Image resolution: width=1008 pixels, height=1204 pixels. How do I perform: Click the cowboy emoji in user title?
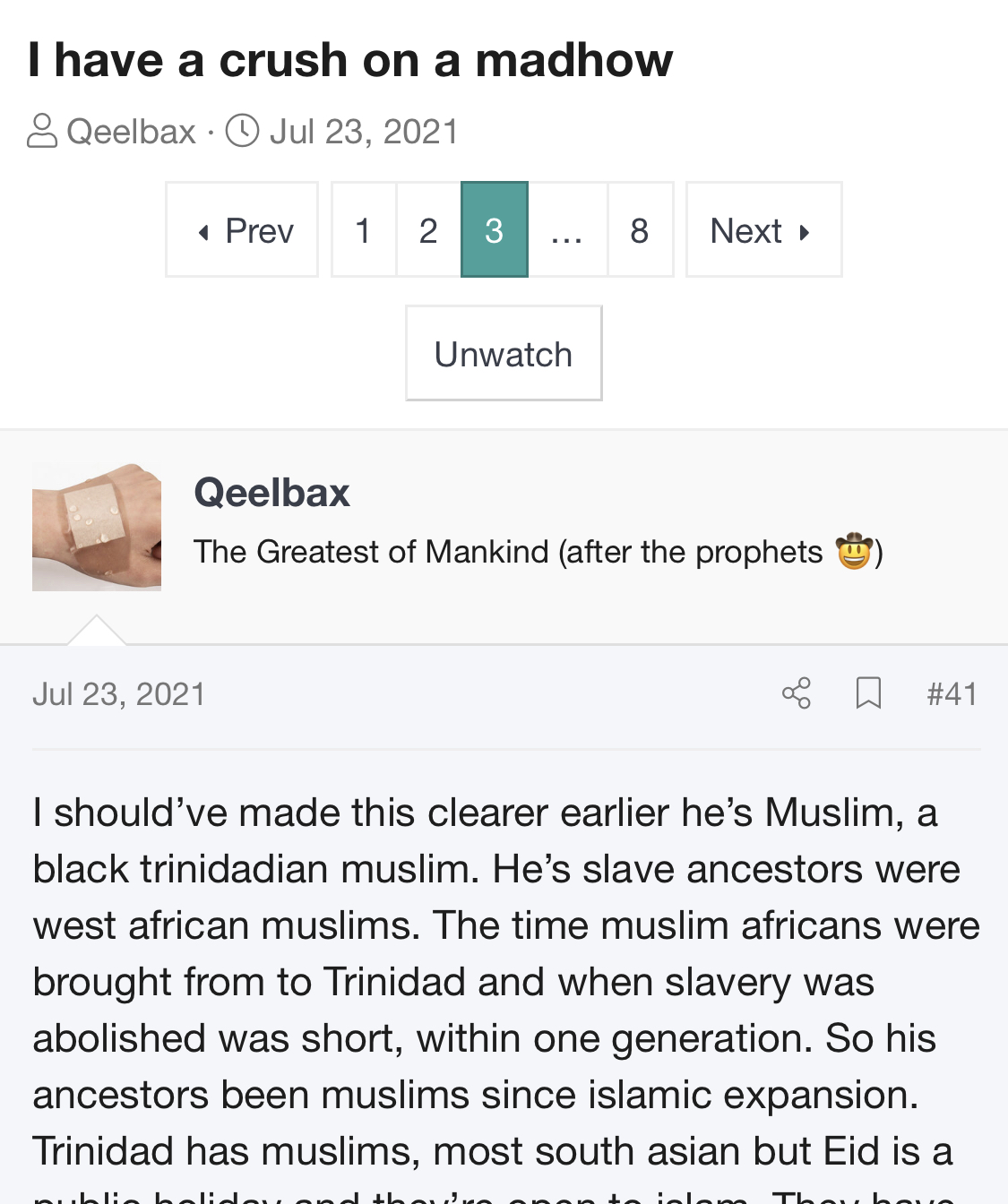[x=853, y=551]
